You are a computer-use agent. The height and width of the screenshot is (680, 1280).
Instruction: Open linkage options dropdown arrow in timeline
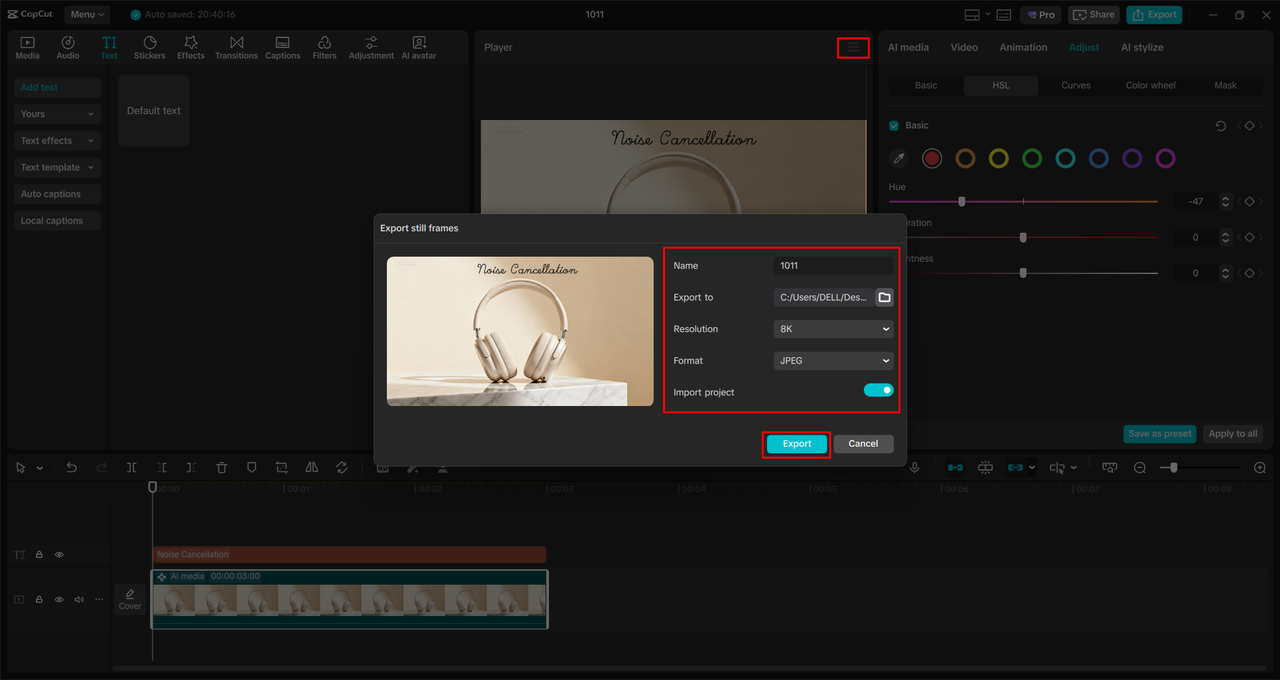1031,467
